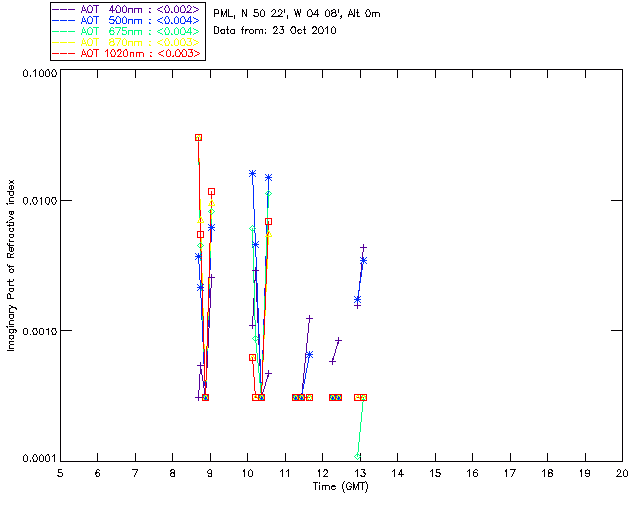
Task: Click the x-axis tick label 19
Action: (x=585, y=473)
